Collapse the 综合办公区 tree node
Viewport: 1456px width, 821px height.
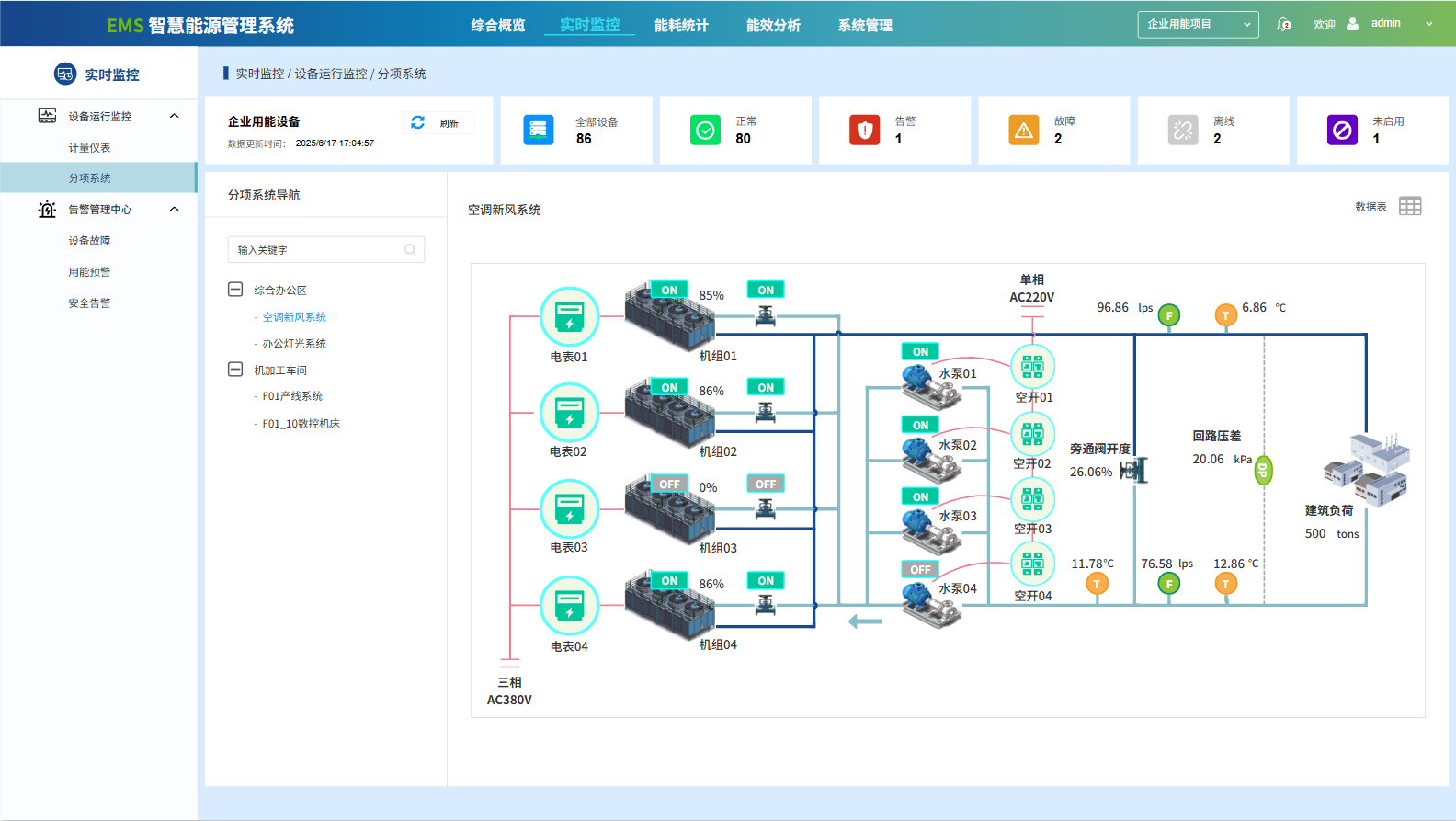[x=235, y=290]
